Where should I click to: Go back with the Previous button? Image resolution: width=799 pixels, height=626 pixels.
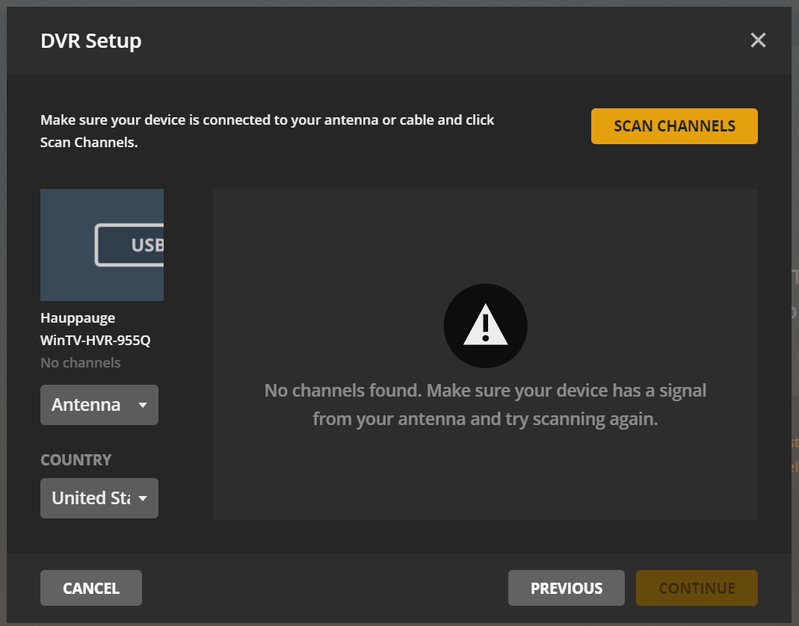click(x=566, y=588)
